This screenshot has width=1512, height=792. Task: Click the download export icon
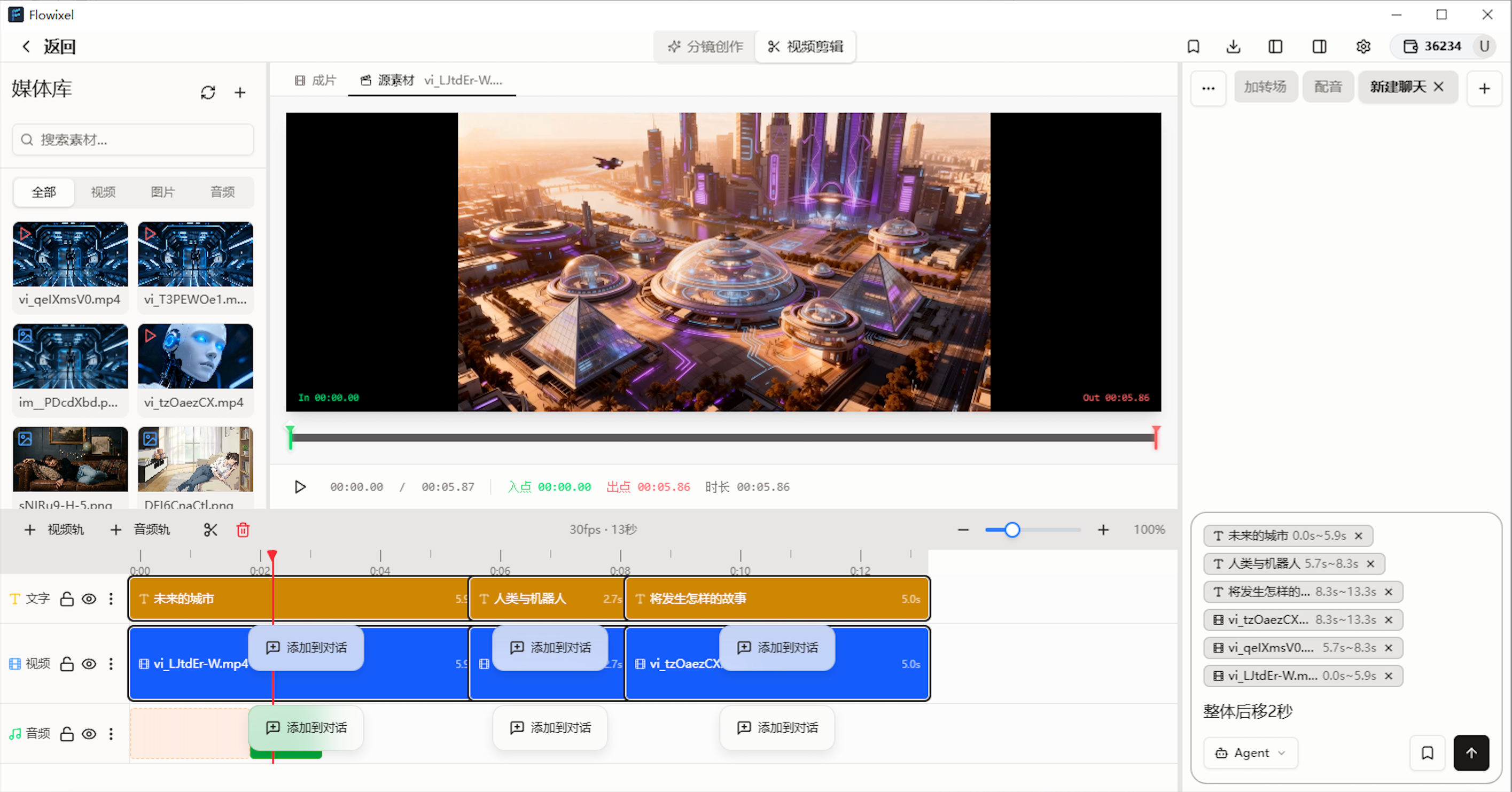click(x=1234, y=46)
